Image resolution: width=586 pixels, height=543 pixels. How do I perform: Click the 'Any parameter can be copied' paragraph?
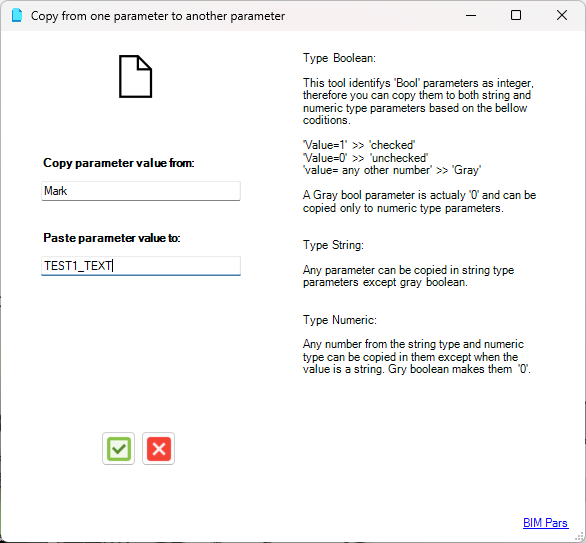408,276
